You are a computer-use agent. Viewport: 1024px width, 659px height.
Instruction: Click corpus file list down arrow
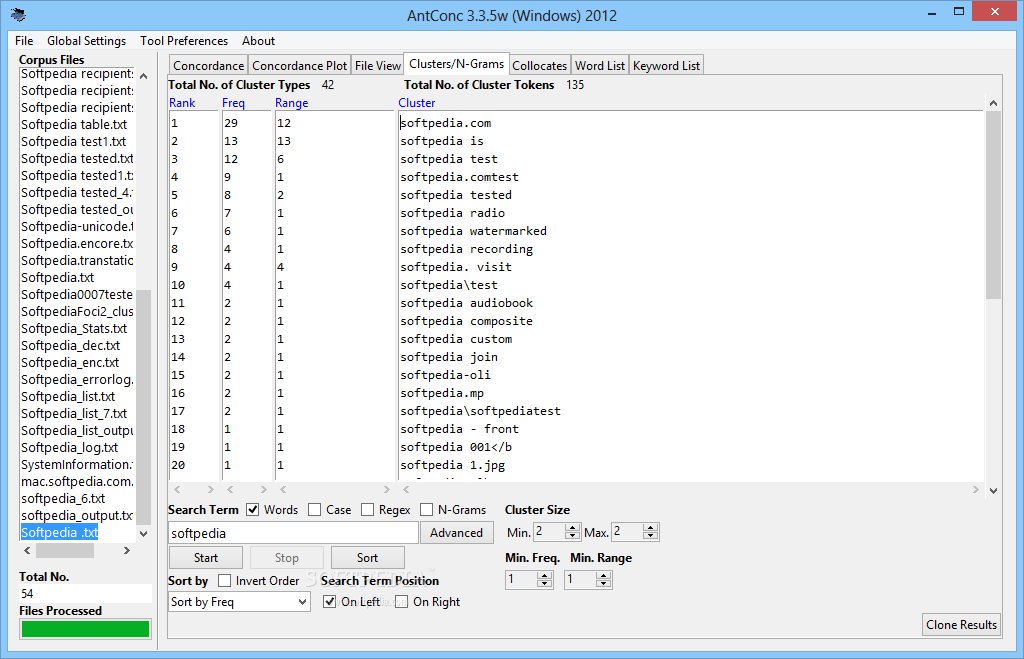coord(144,534)
